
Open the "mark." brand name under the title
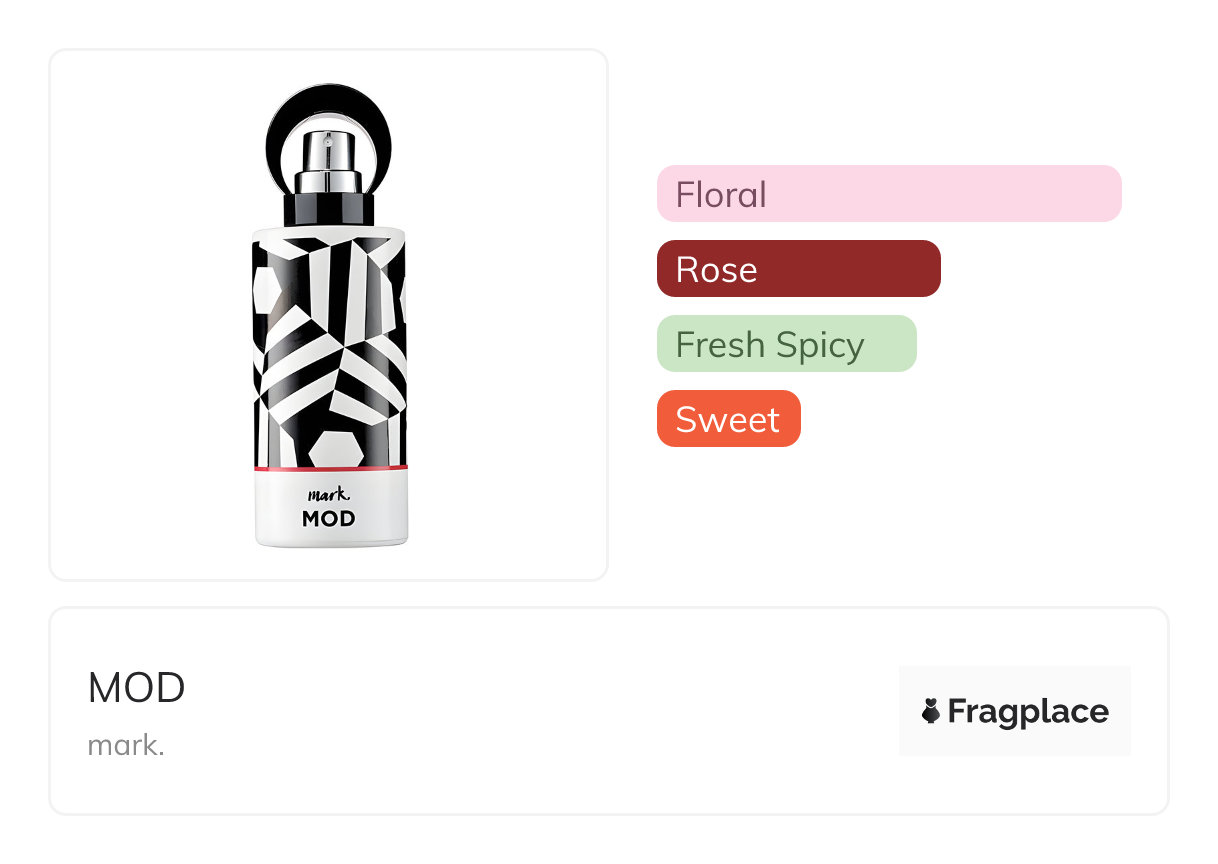(x=125, y=745)
